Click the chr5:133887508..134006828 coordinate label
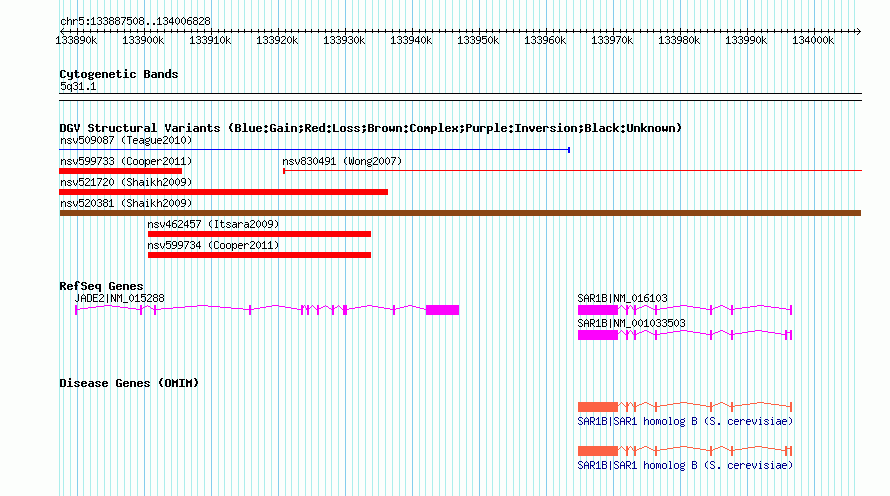The width and height of the screenshot is (890, 496). 135,22
